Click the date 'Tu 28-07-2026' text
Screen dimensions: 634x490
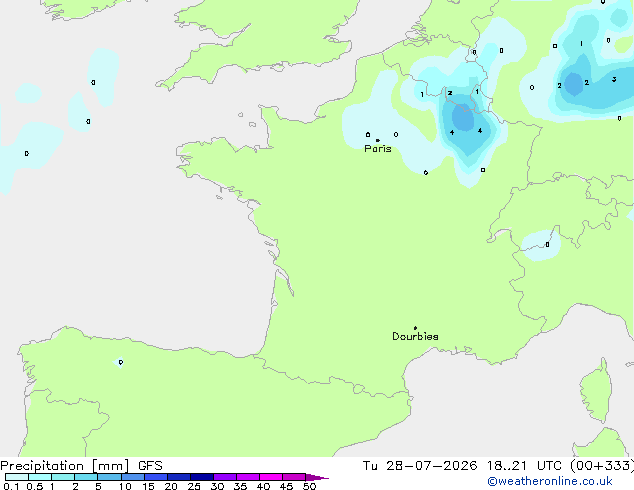pos(420,466)
